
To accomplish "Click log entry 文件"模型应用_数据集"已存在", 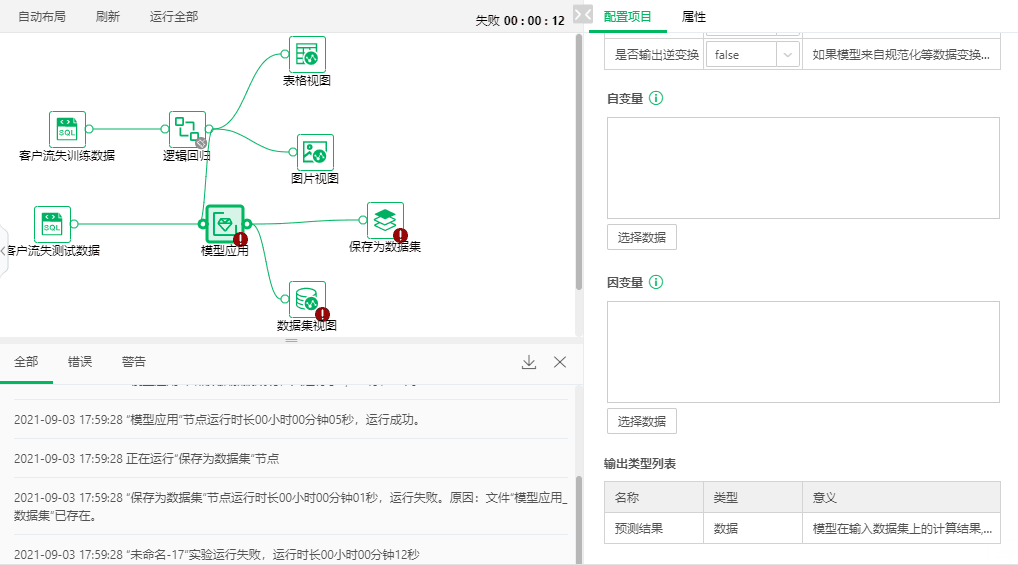I will [x=291, y=507].
